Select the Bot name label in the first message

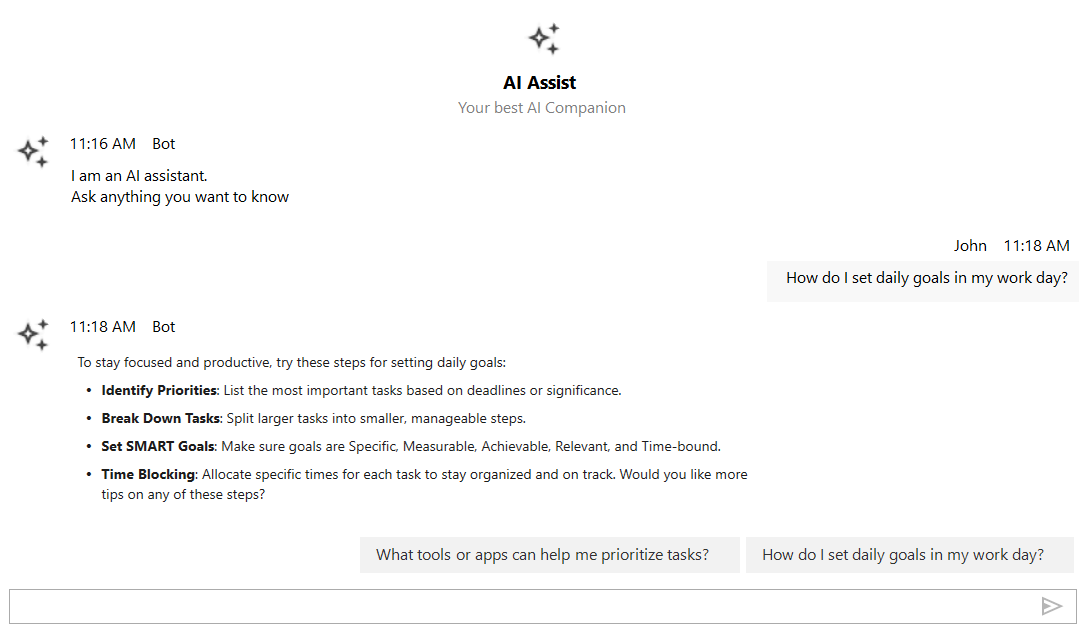pyautogui.click(x=163, y=143)
